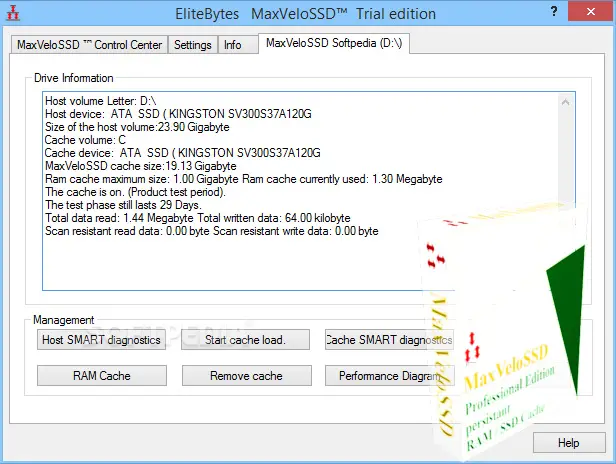Click 'Host volume Letter: D:\' line

[101, 101]
